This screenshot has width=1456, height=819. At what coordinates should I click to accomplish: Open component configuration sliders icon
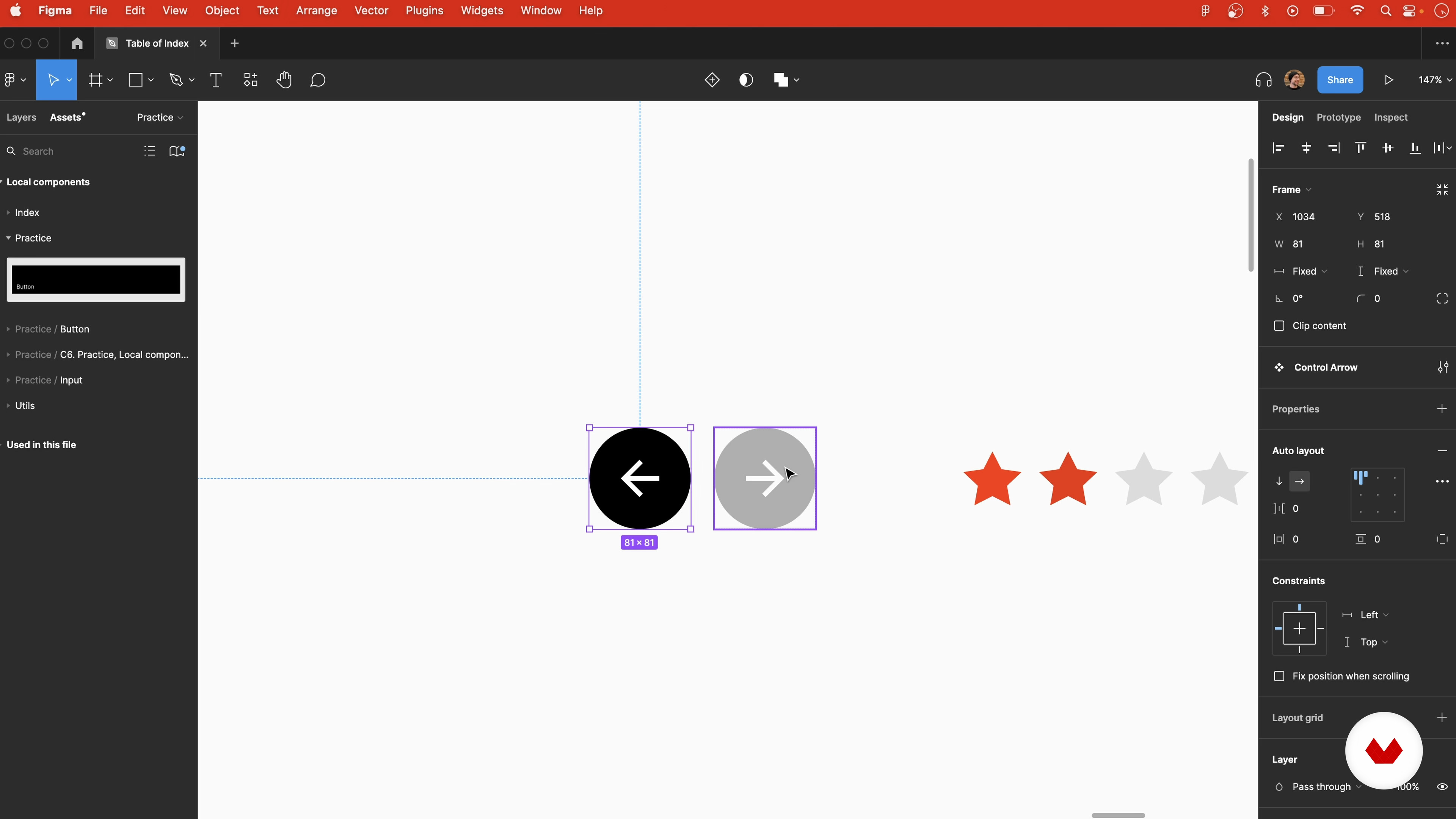click(x=1443, y=367)
